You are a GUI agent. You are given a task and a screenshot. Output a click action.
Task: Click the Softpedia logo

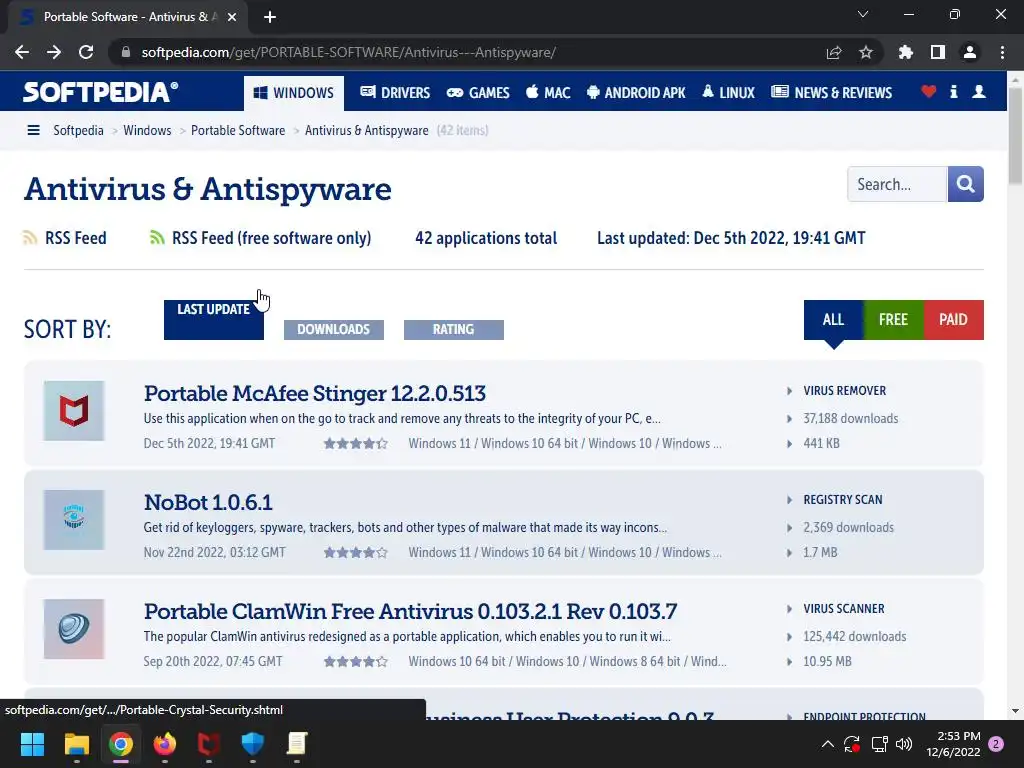[x=101, y=92]
